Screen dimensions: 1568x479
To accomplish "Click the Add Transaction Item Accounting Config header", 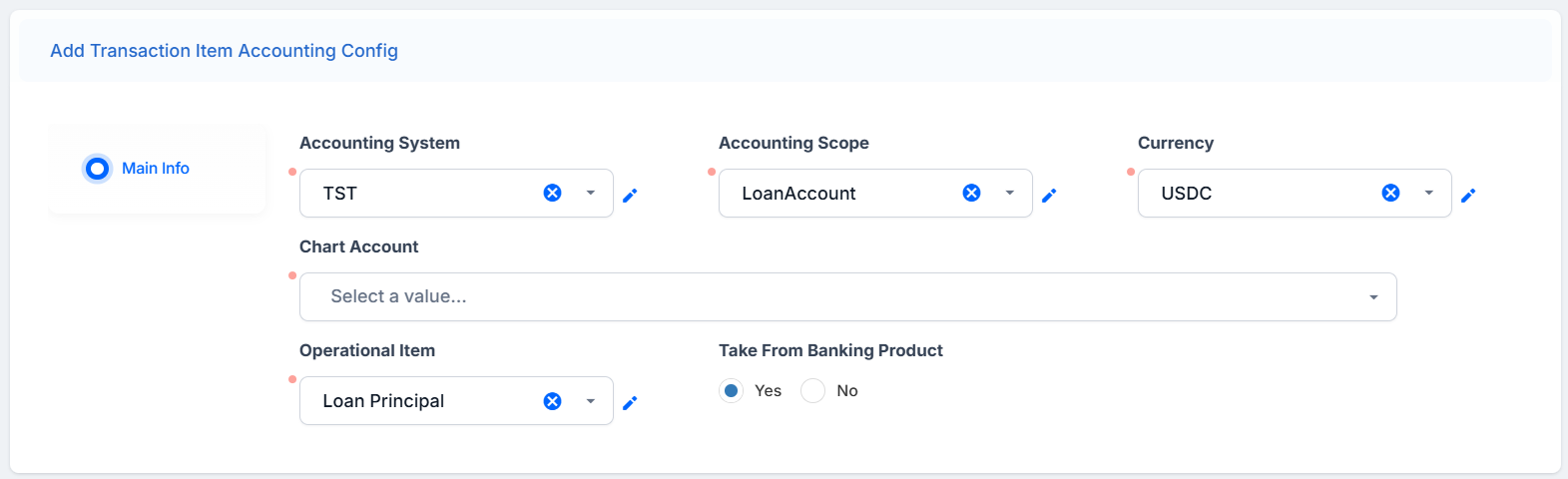I will (224, 51).
